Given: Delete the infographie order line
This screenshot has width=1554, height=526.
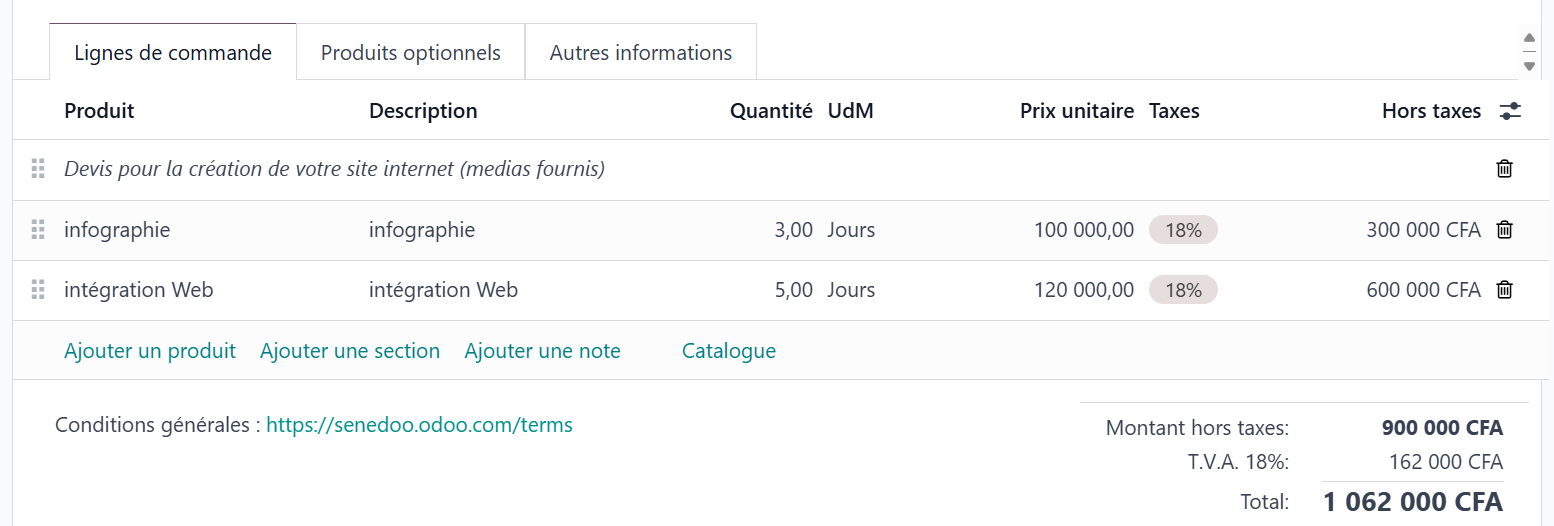Looking at the screenshot, I should (x=1504, y=230).
